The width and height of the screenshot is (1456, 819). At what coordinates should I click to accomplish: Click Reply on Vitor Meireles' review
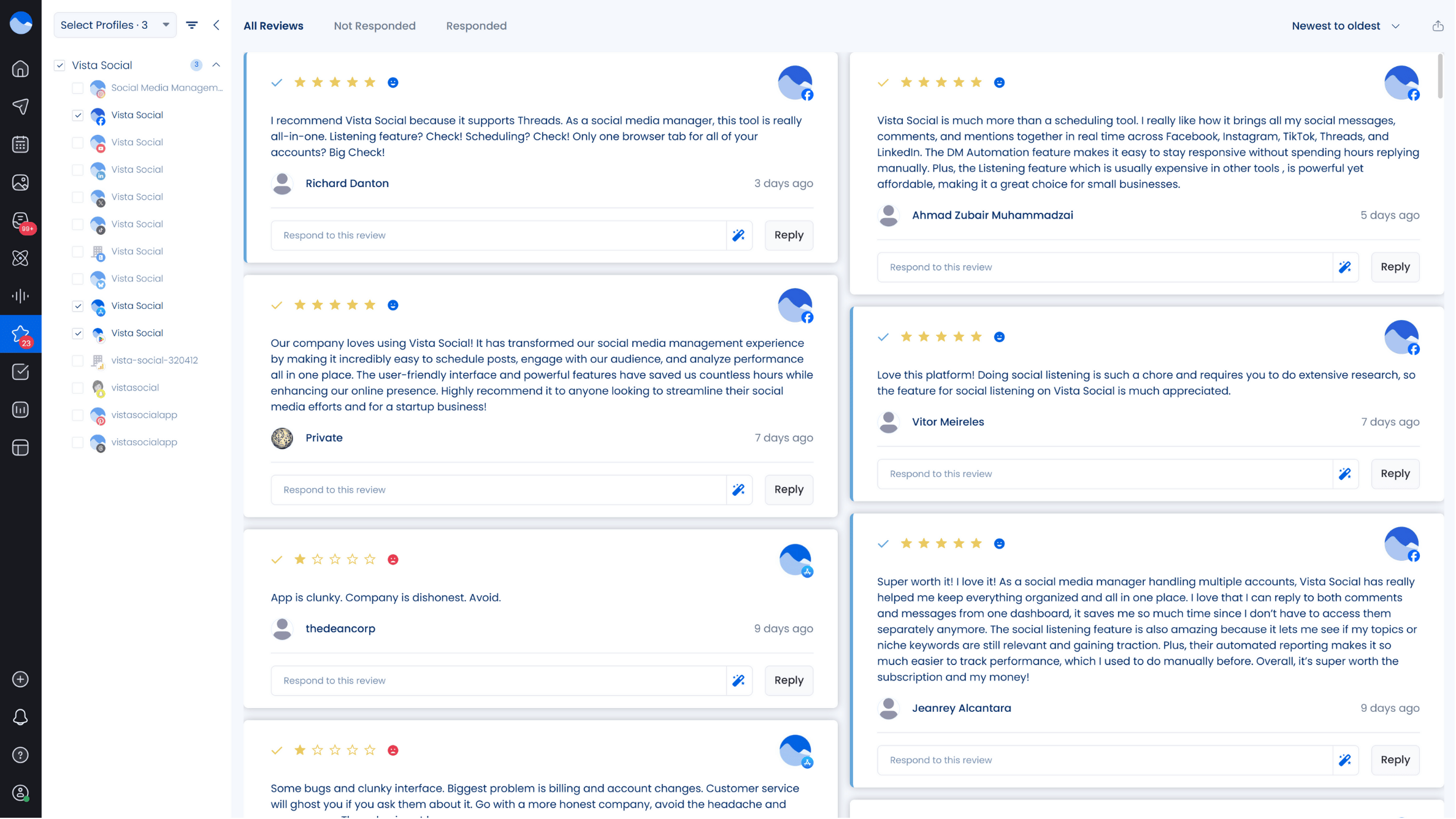pyautogui.click(x=1396, y=474)
